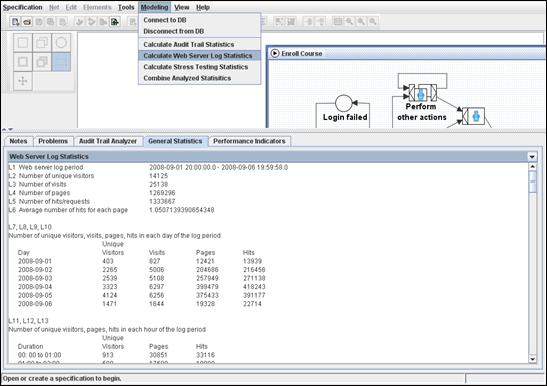The width and height of the screenshot is (547, 386).
Task: Close the open Modeling menu
Action: tap(154, 7)
